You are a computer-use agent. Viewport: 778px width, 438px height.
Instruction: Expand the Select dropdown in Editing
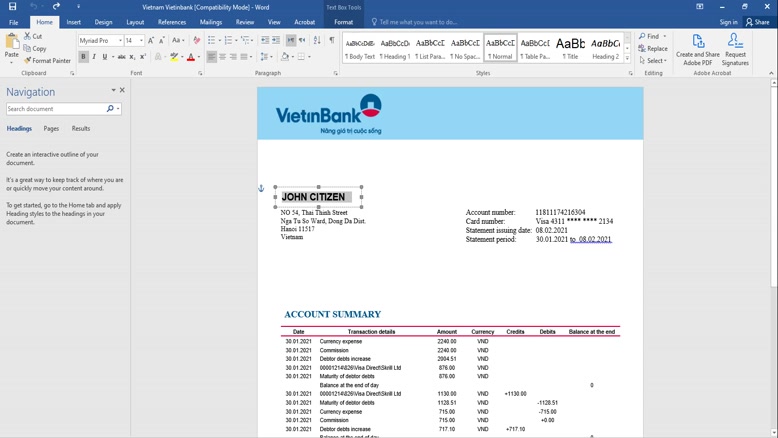654,61
